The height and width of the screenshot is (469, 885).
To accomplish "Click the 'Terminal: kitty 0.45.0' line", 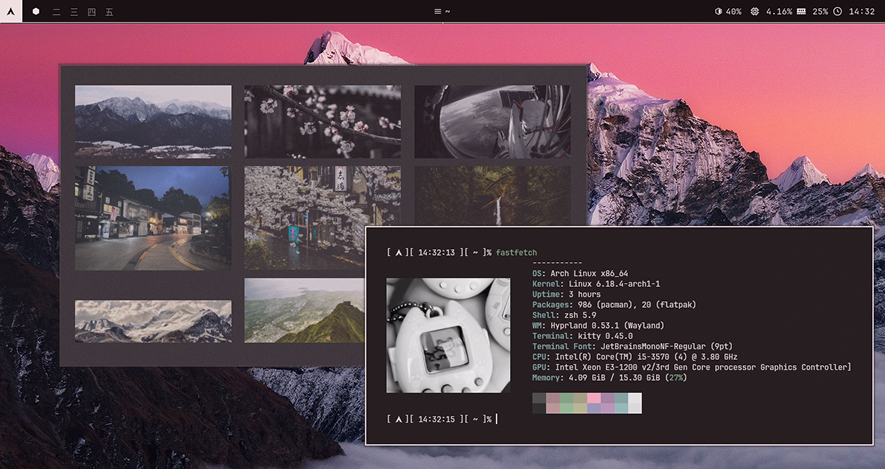I will pyautogui.click(x=582, y=336).
